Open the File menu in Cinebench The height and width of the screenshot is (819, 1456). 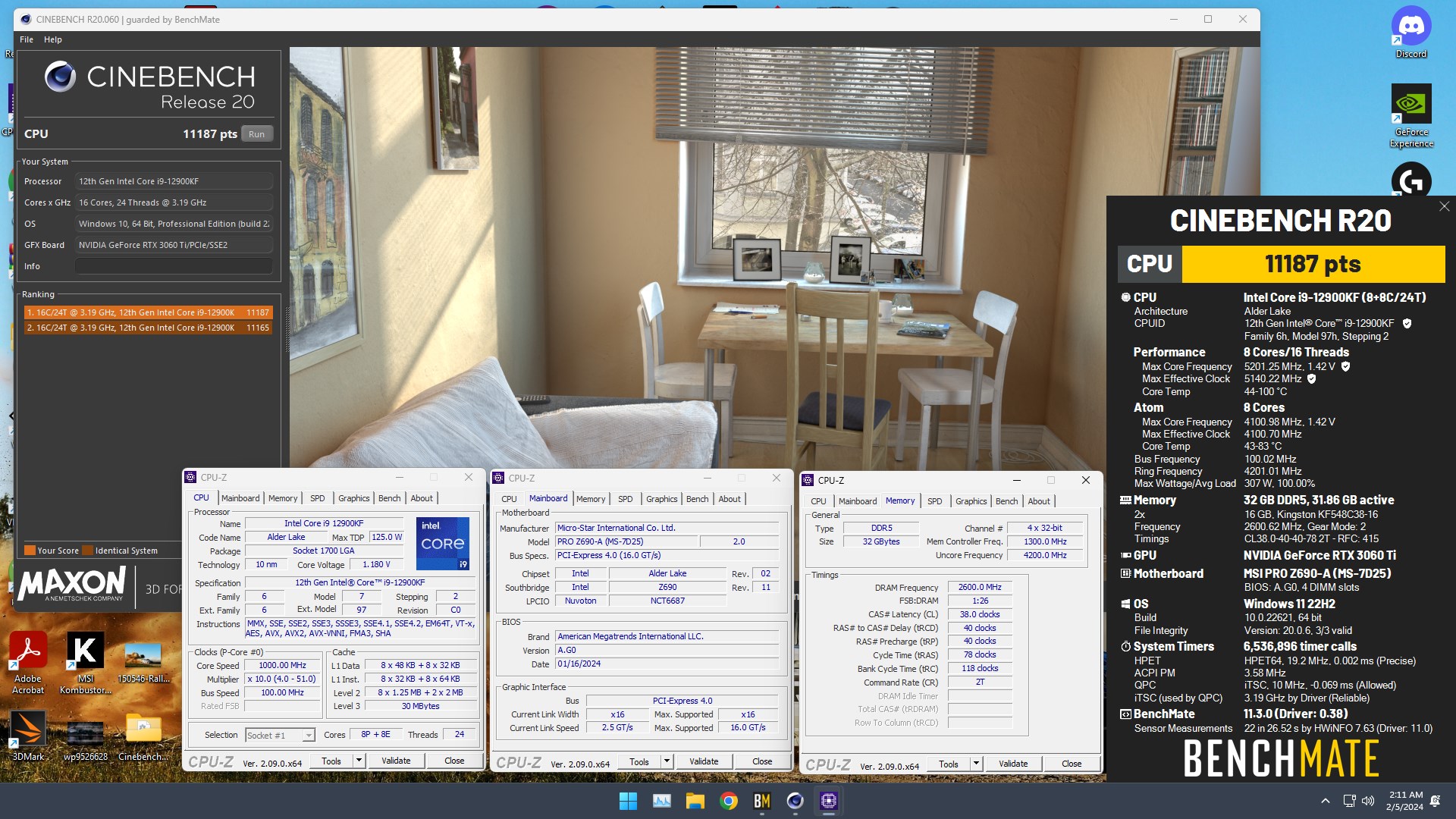27,39
